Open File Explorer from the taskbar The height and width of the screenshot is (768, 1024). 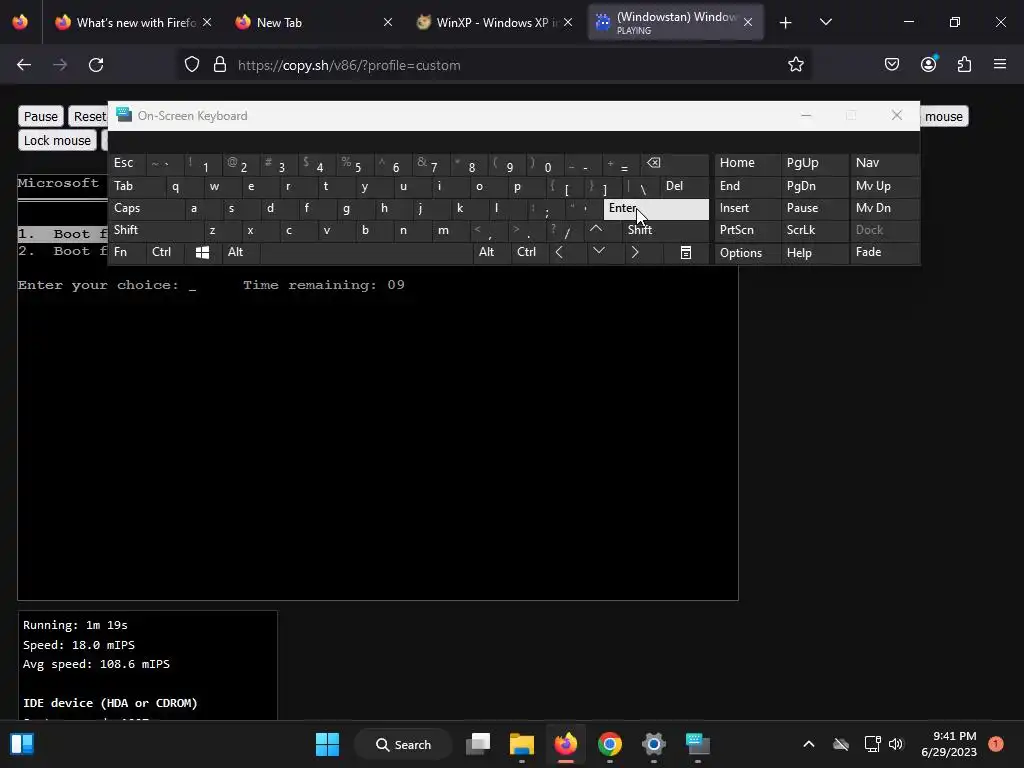[x=522, y=744]
